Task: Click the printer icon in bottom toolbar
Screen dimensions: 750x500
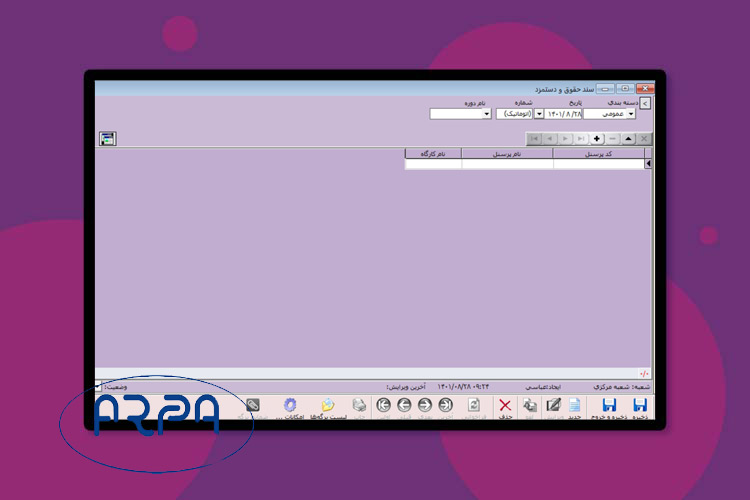Action: tap(359, 405)
